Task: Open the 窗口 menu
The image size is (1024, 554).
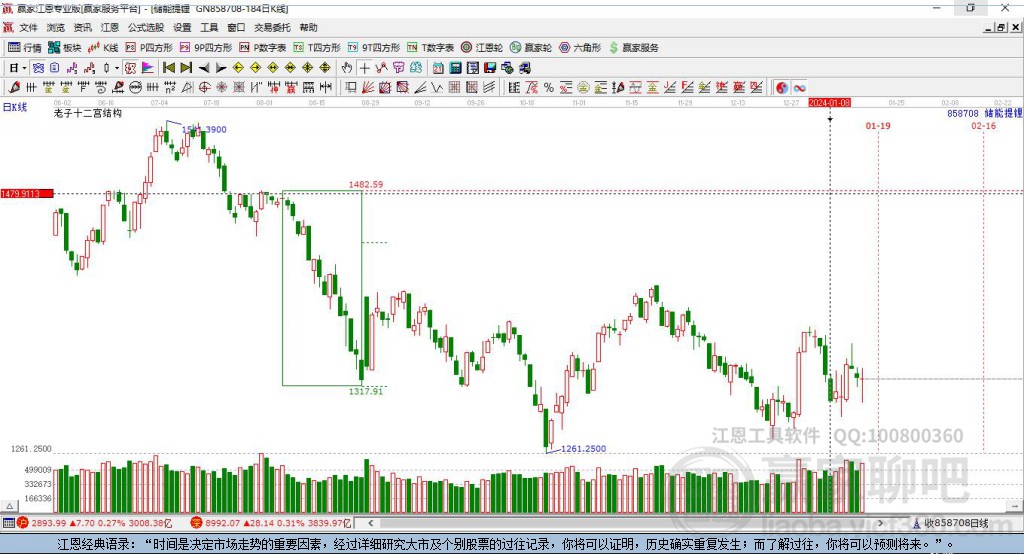Action: tap(236, 27)
